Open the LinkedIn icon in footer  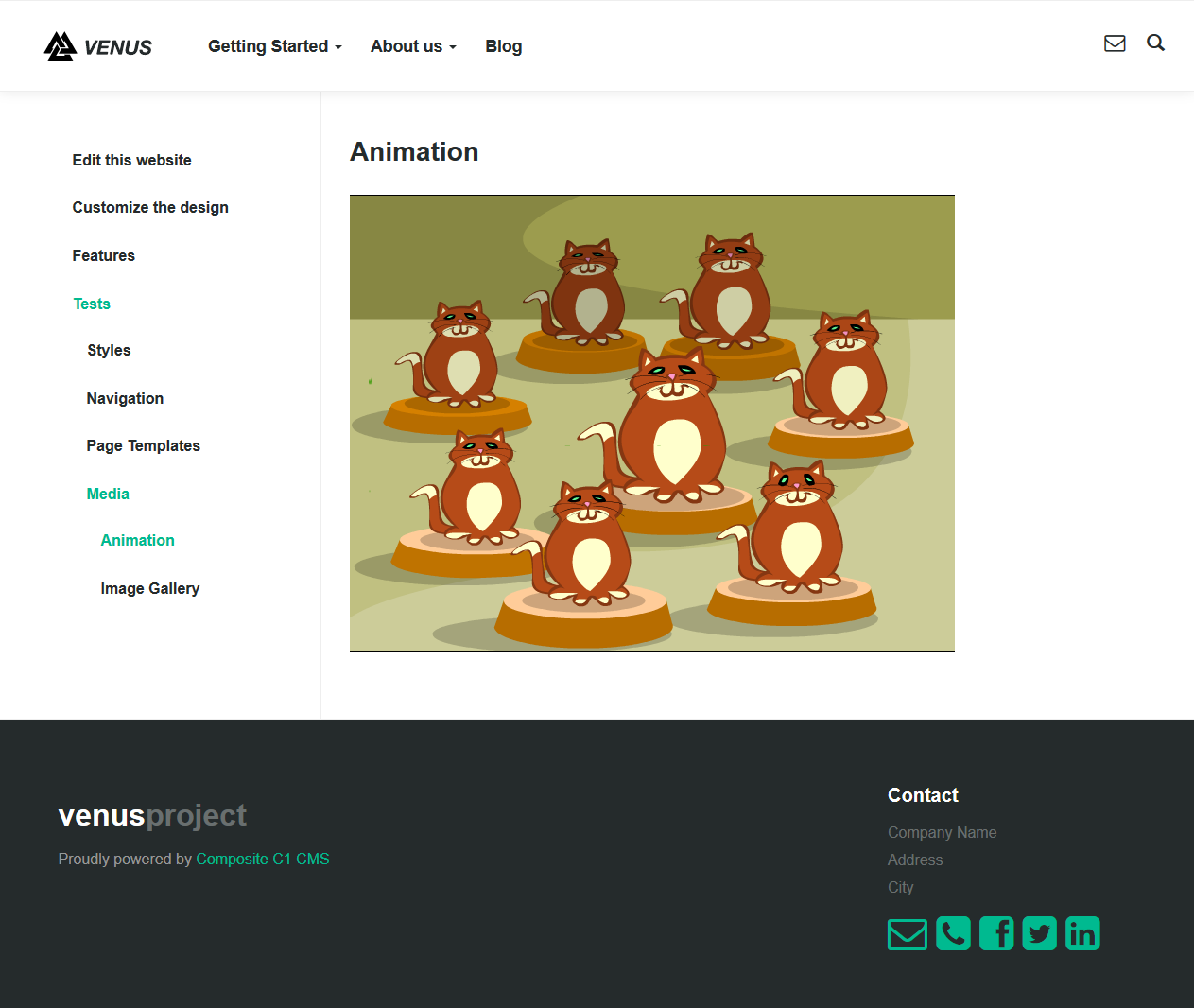(1082, 934)
